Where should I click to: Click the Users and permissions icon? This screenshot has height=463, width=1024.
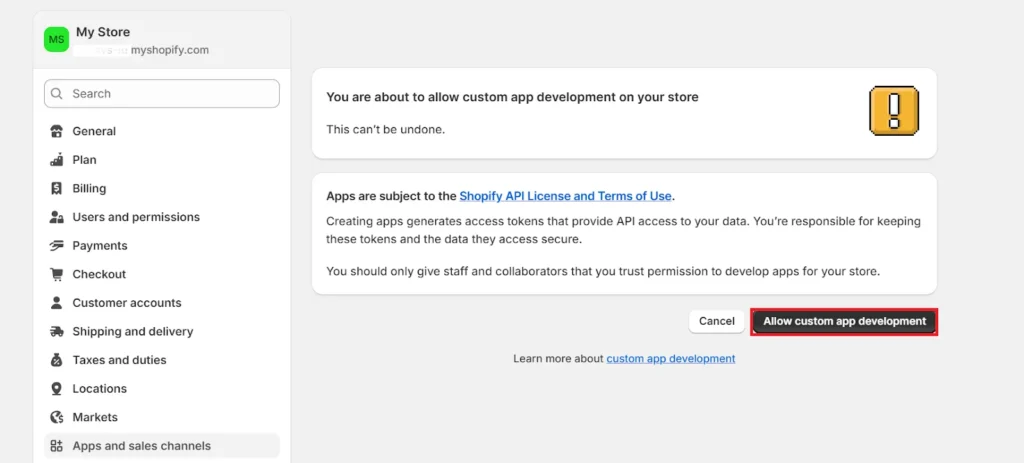pyautogui.click(x=56, y=217)
